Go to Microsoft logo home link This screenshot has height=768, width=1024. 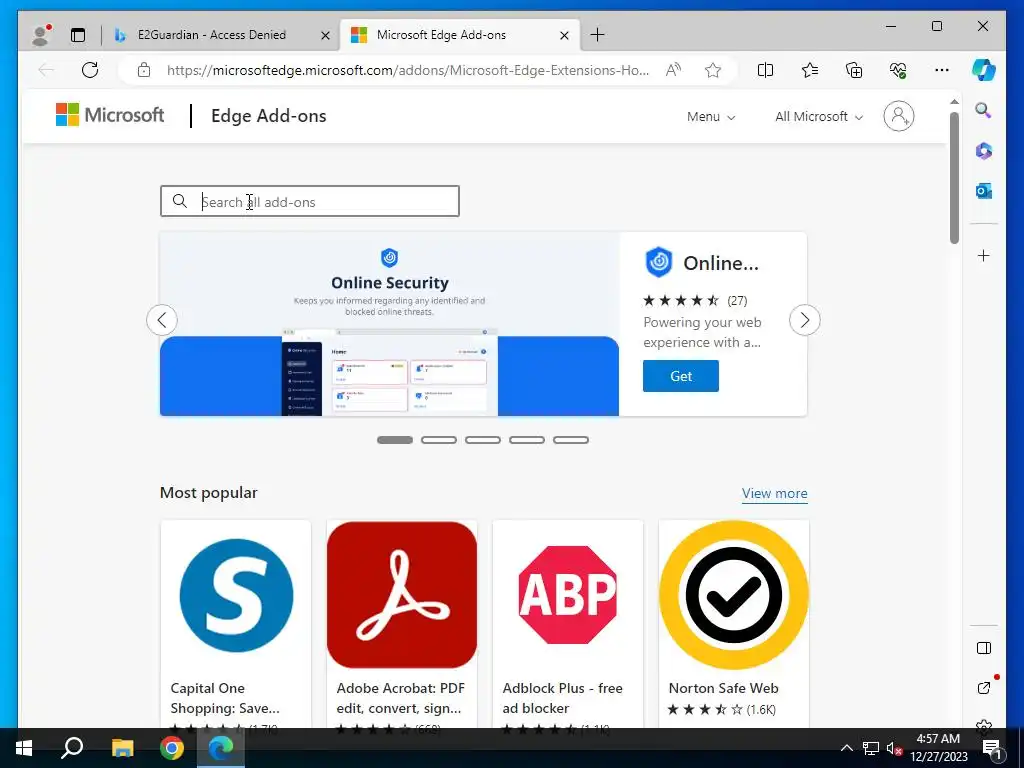[x=110, y=115]
